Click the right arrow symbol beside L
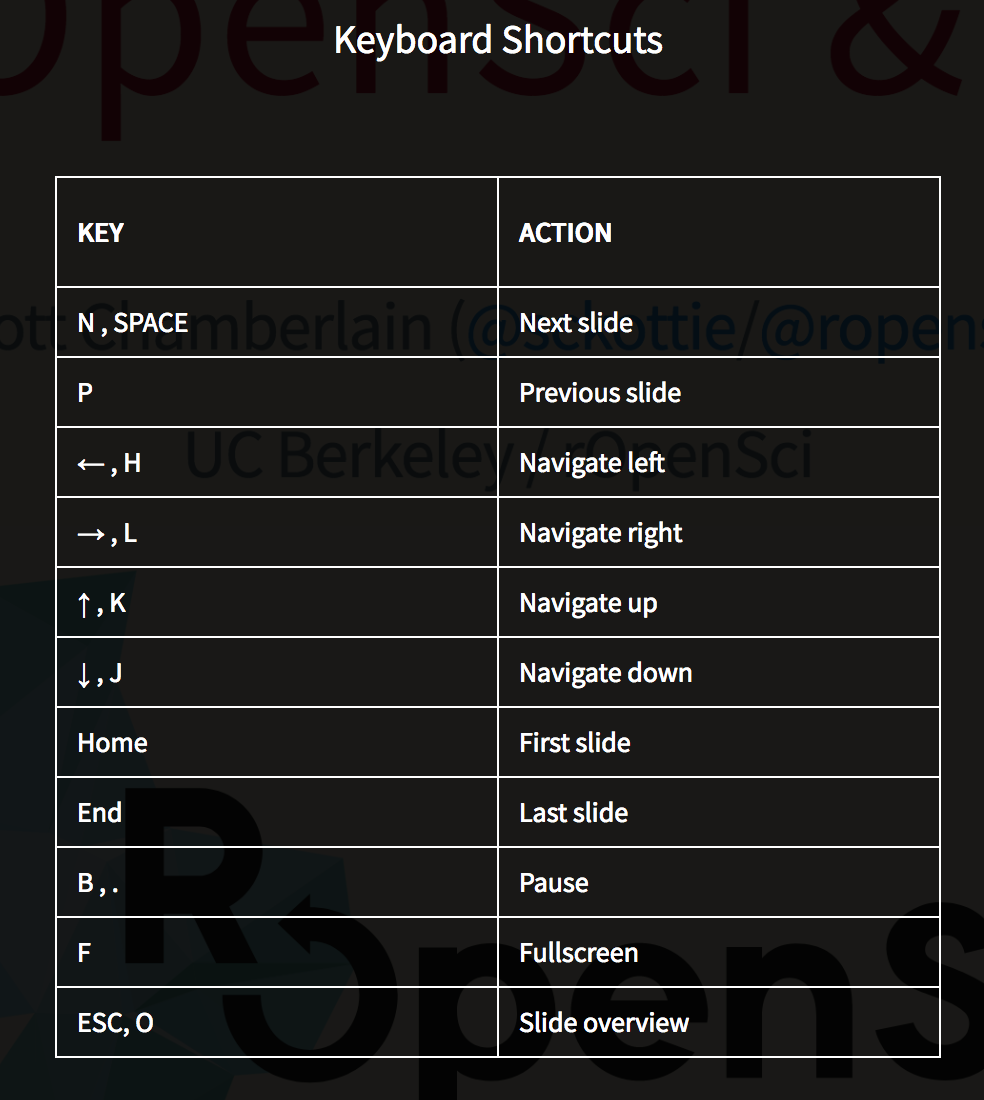984x1100 pixels. pyautogui.click(x=90, y=534)
